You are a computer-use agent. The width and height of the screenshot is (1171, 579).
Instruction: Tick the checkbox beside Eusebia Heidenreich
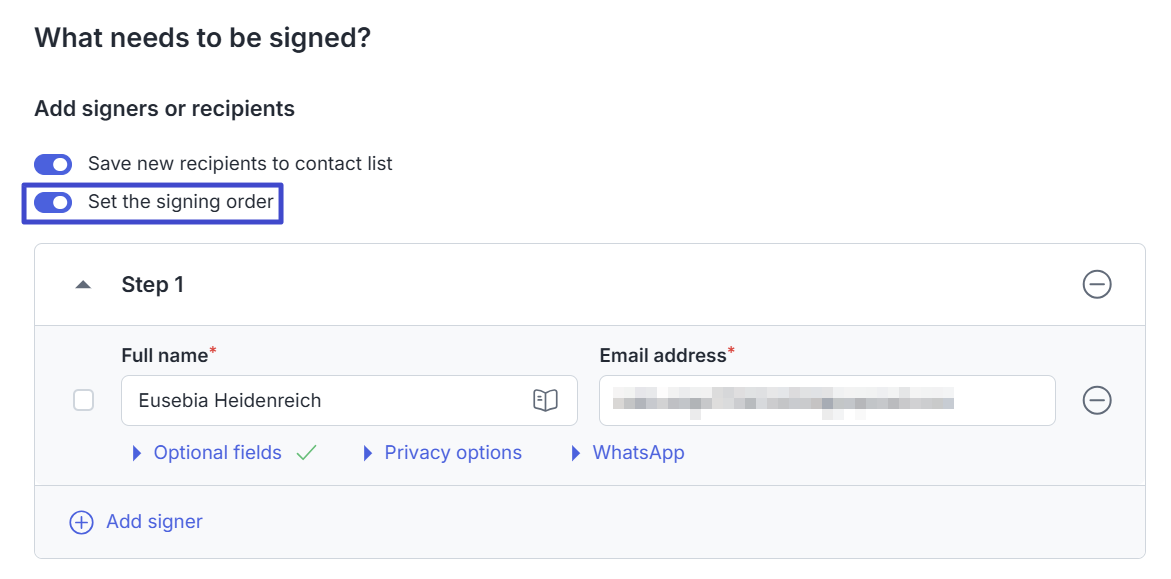click(x=84, y=401)
